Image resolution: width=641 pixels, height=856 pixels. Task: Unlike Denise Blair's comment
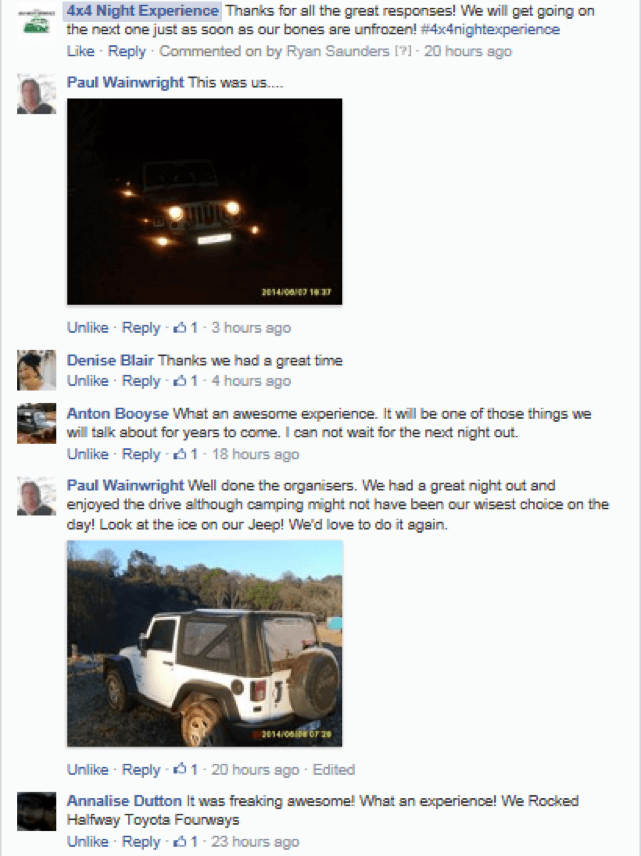coord(87,381)
